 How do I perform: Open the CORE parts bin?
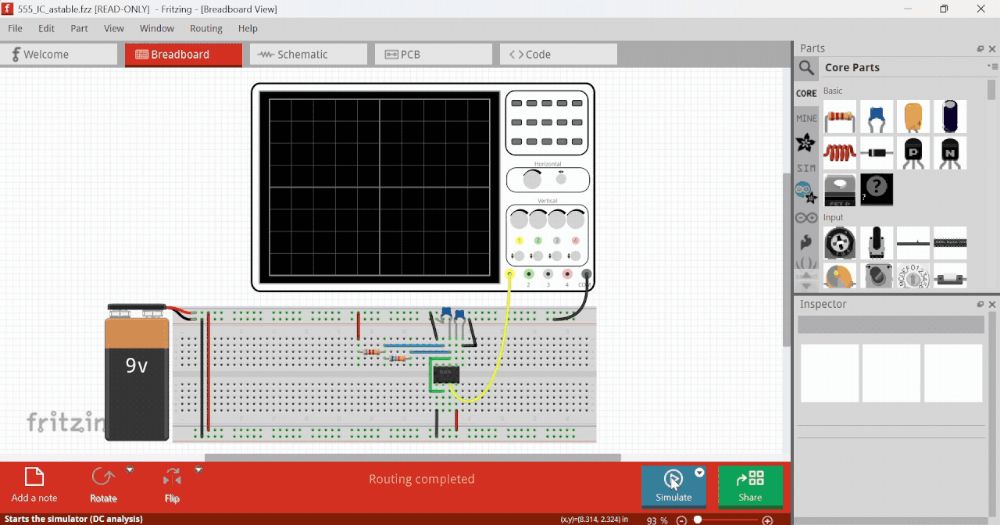pyautogui.click(x=806, y=93)
